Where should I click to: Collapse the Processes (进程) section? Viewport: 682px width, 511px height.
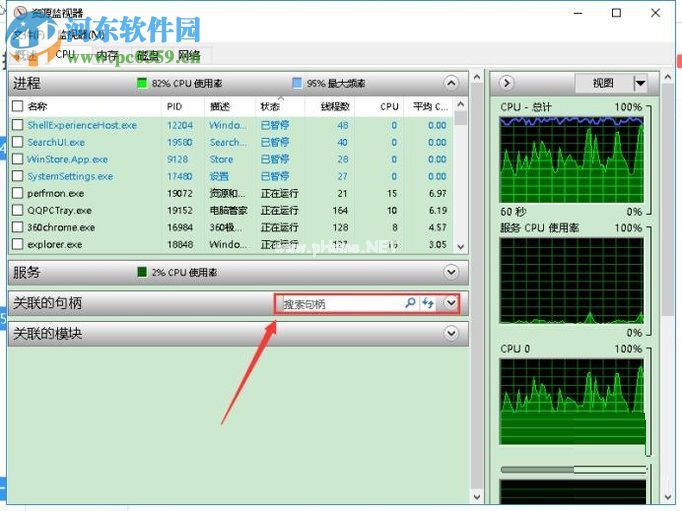(x=451, y=83)
